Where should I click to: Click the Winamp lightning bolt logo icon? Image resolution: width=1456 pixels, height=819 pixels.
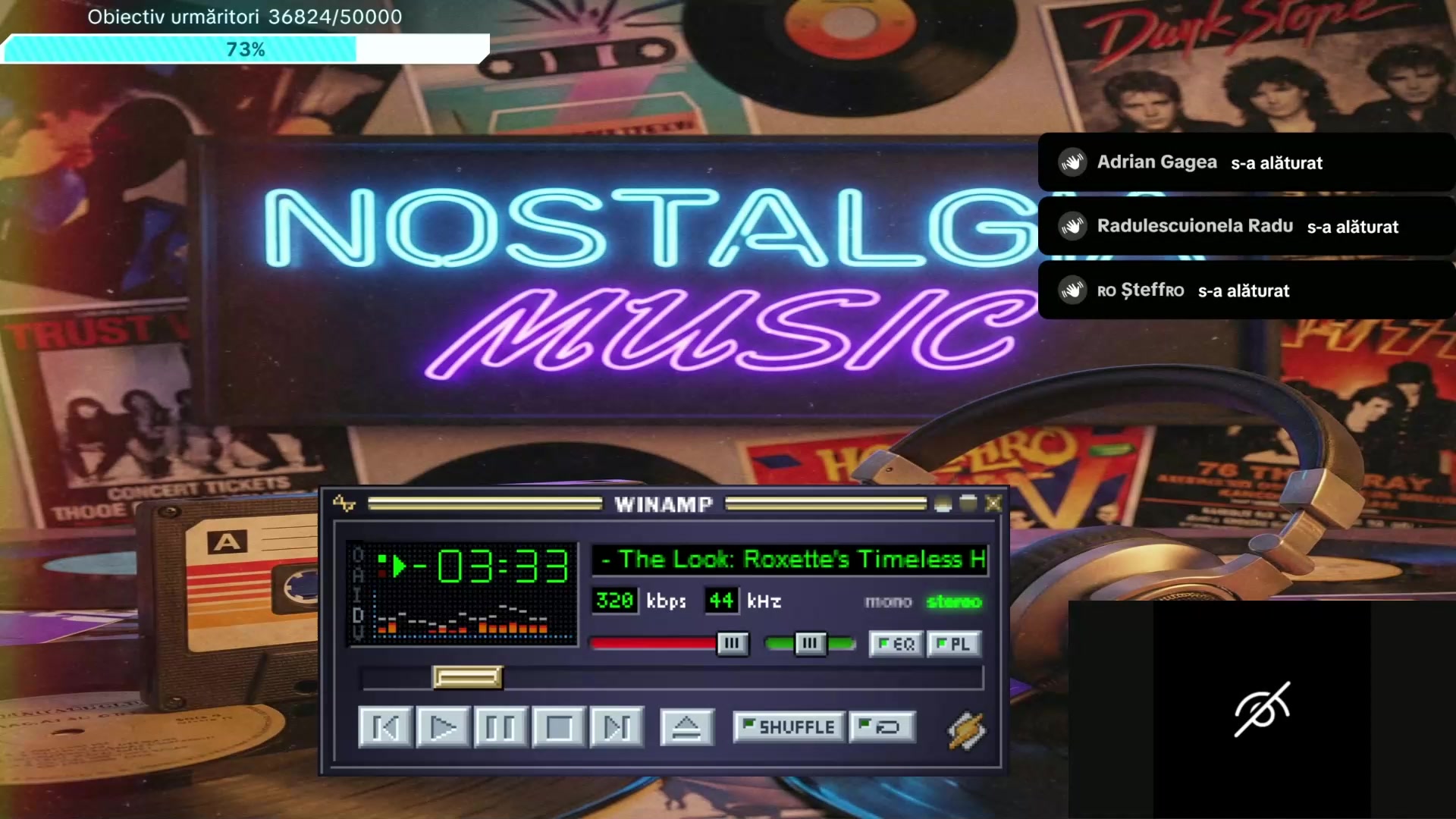[967, 730]
